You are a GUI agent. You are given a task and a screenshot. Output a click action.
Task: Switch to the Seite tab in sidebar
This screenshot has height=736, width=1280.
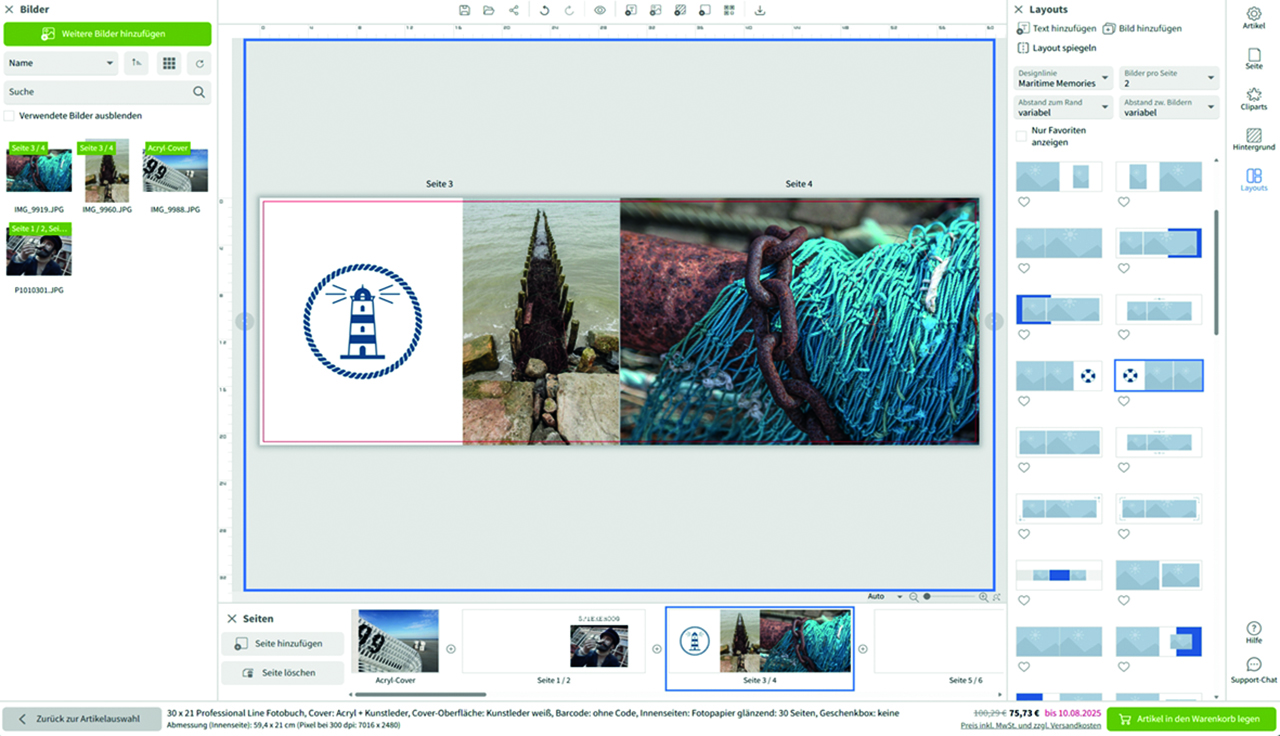pos(1253,58)
